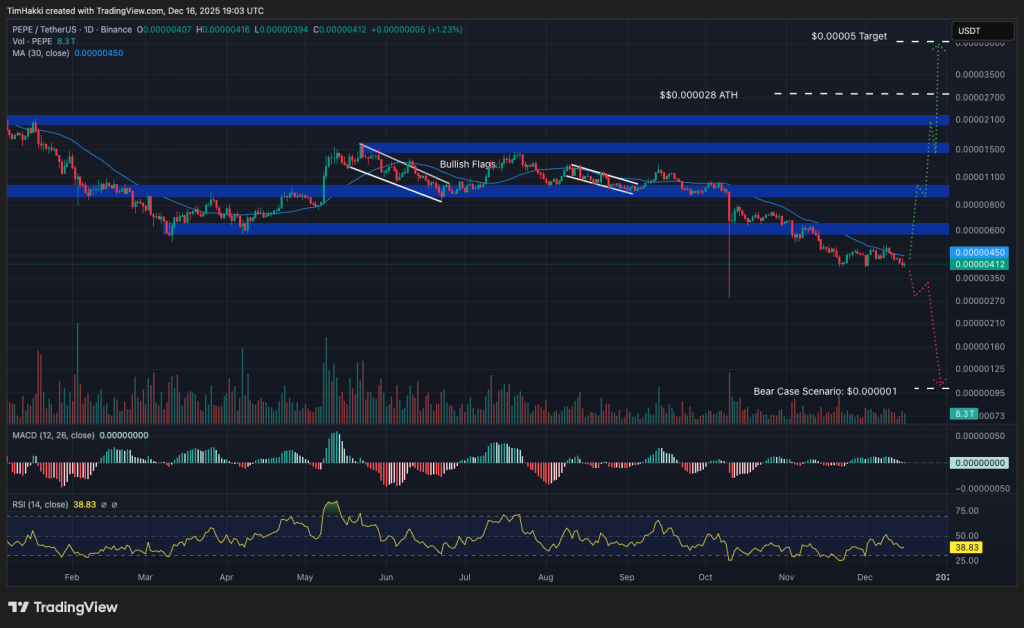Click the RSI 38.83 value tag on axis
Screen dimensions: 1024x628
point(967,549)
